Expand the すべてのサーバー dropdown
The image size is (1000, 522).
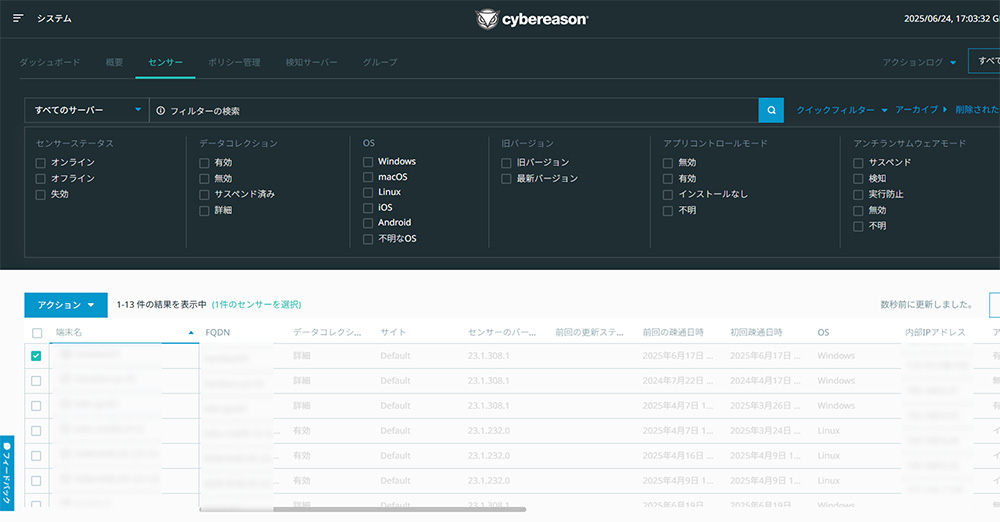tap(87, 110)
